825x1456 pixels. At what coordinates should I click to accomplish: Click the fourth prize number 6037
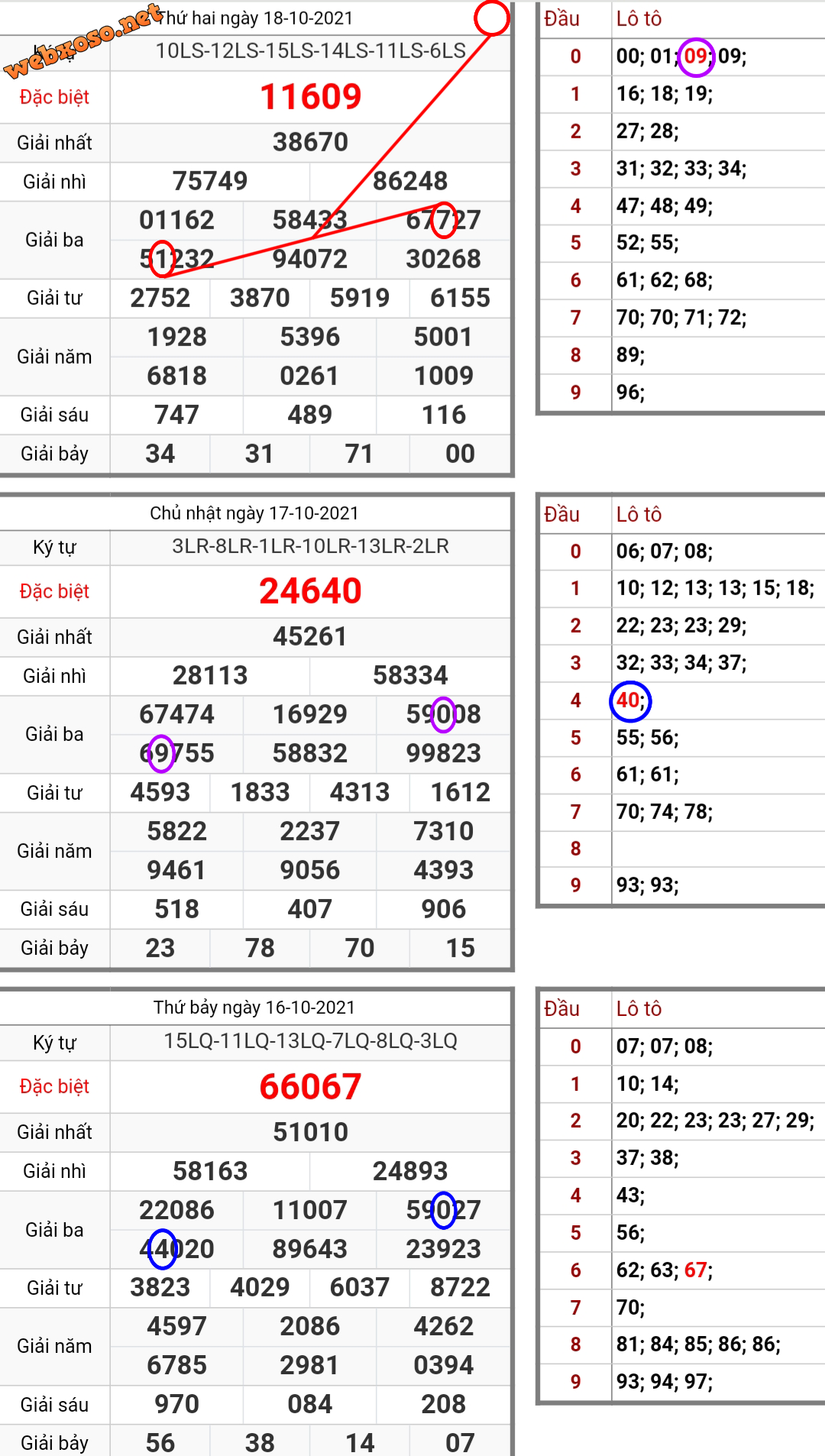tap(360, 1288)
